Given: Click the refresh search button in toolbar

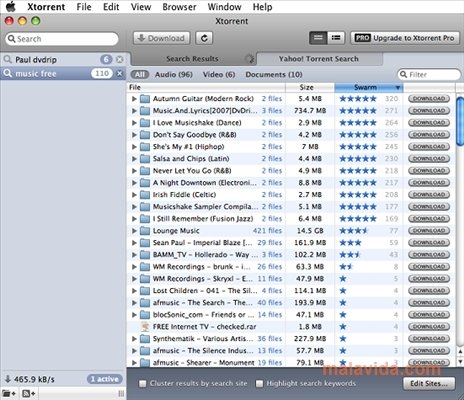Looking at the screenshot, I should point(204,38).
